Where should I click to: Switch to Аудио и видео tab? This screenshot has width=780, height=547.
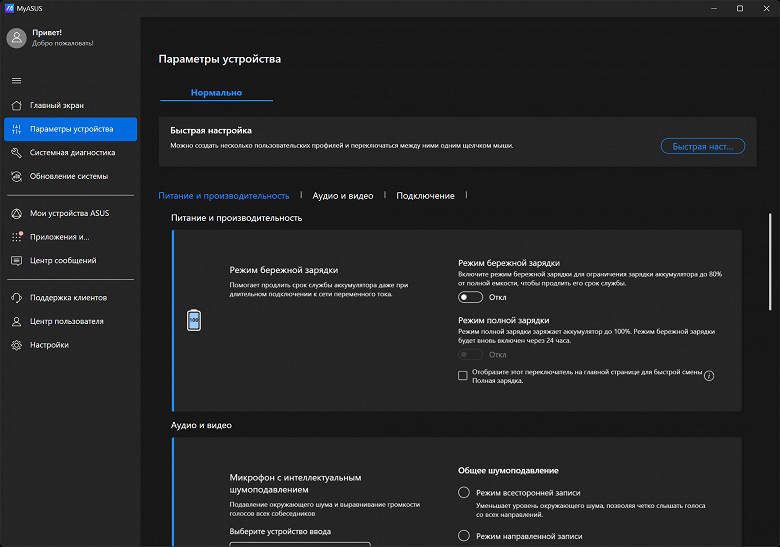coord(343,196)
